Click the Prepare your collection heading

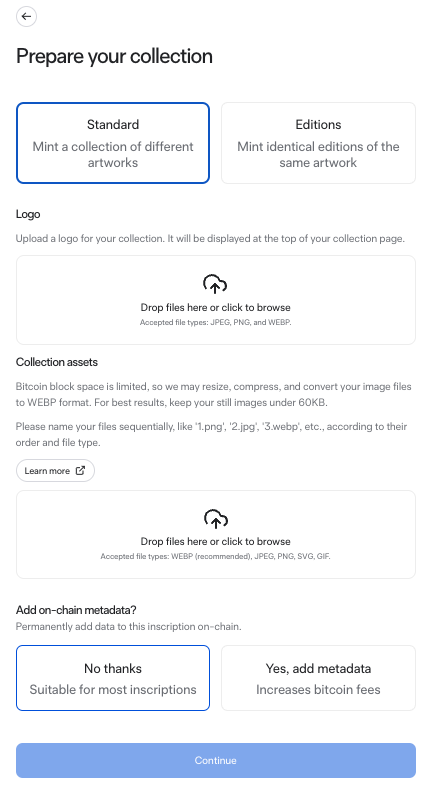click(x=114, y=56)
